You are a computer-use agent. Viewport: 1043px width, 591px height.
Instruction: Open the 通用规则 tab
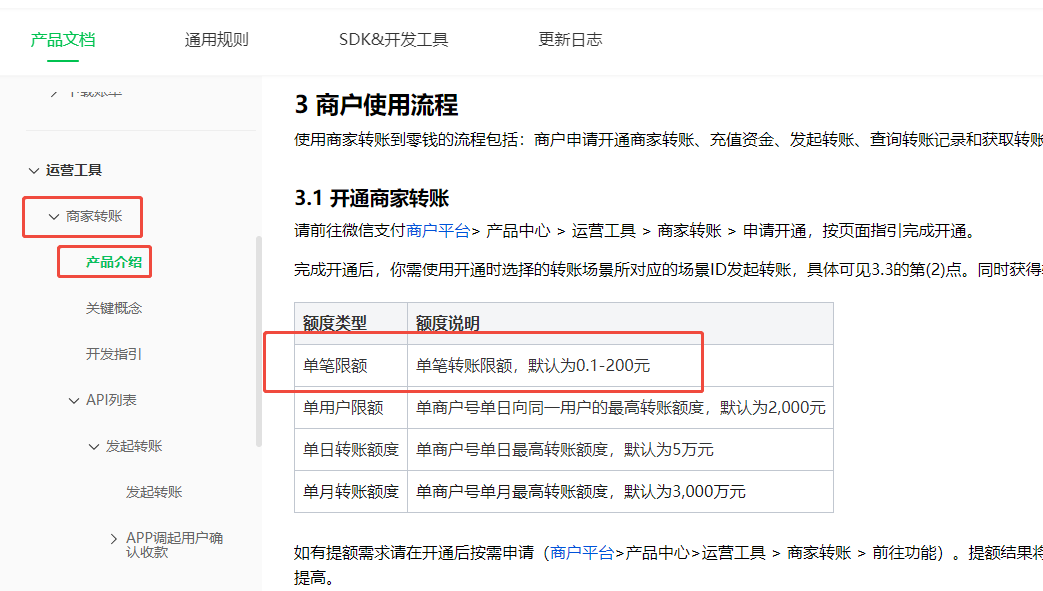click(x=216, y=40)
